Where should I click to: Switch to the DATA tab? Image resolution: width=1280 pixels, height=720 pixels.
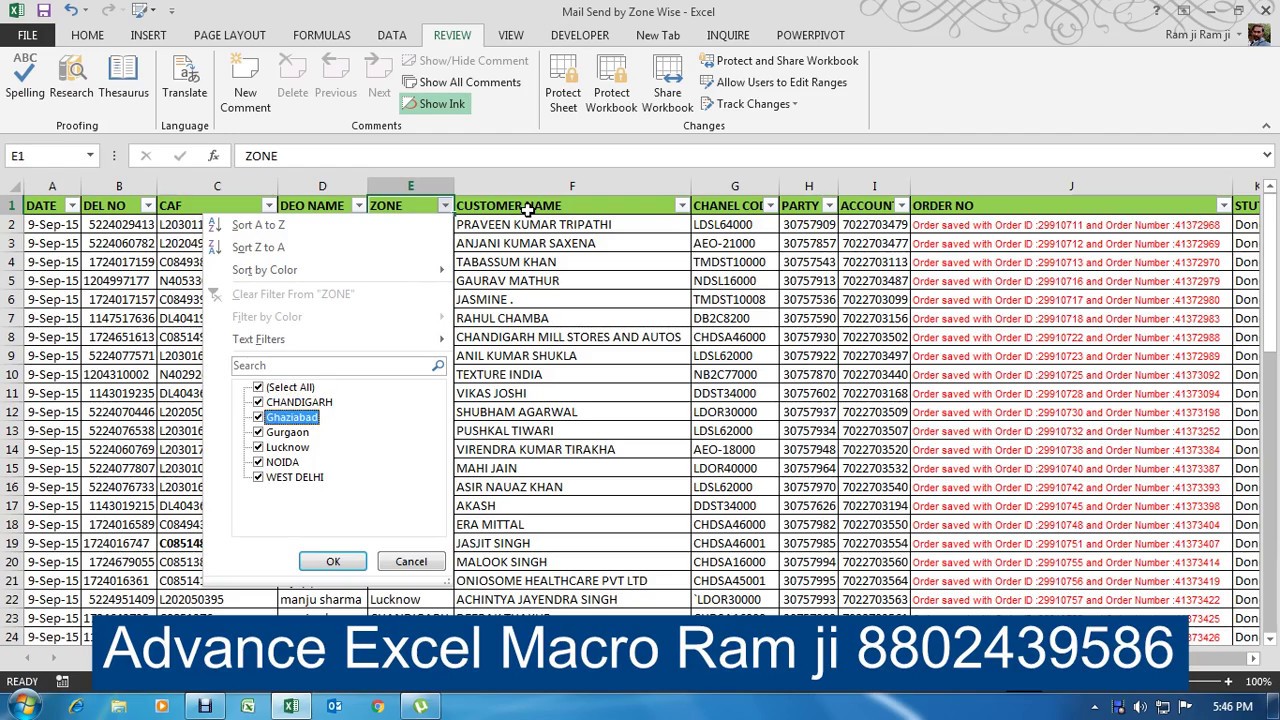tap(392, 35)
